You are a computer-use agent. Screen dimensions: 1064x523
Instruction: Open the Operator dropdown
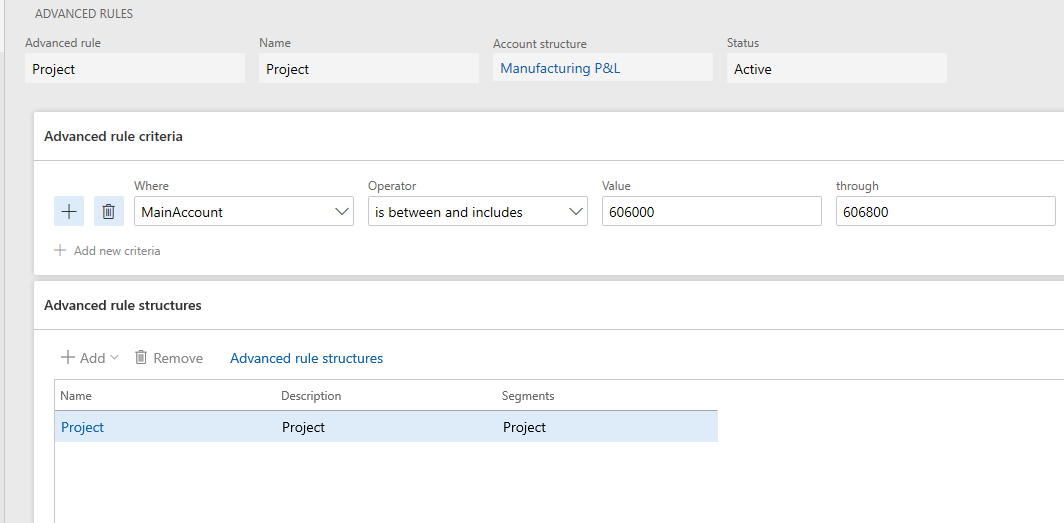[478, 212]
